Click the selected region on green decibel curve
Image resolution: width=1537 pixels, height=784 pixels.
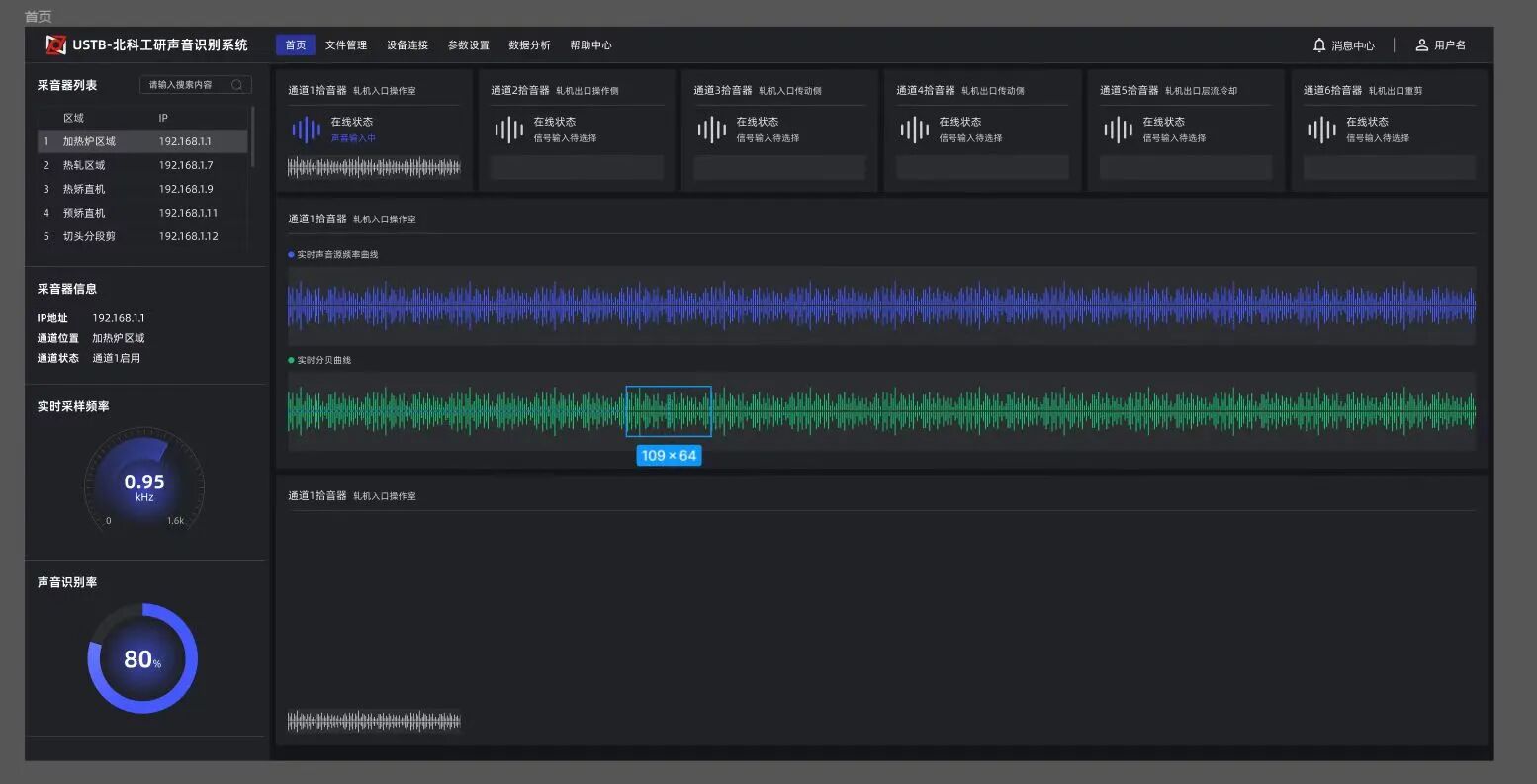tap(669, 410)
